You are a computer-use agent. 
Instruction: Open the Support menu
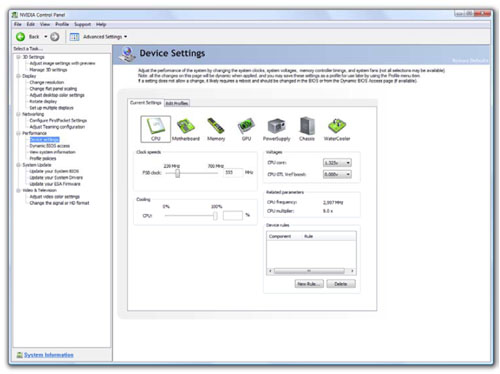(x=82, y=24)
